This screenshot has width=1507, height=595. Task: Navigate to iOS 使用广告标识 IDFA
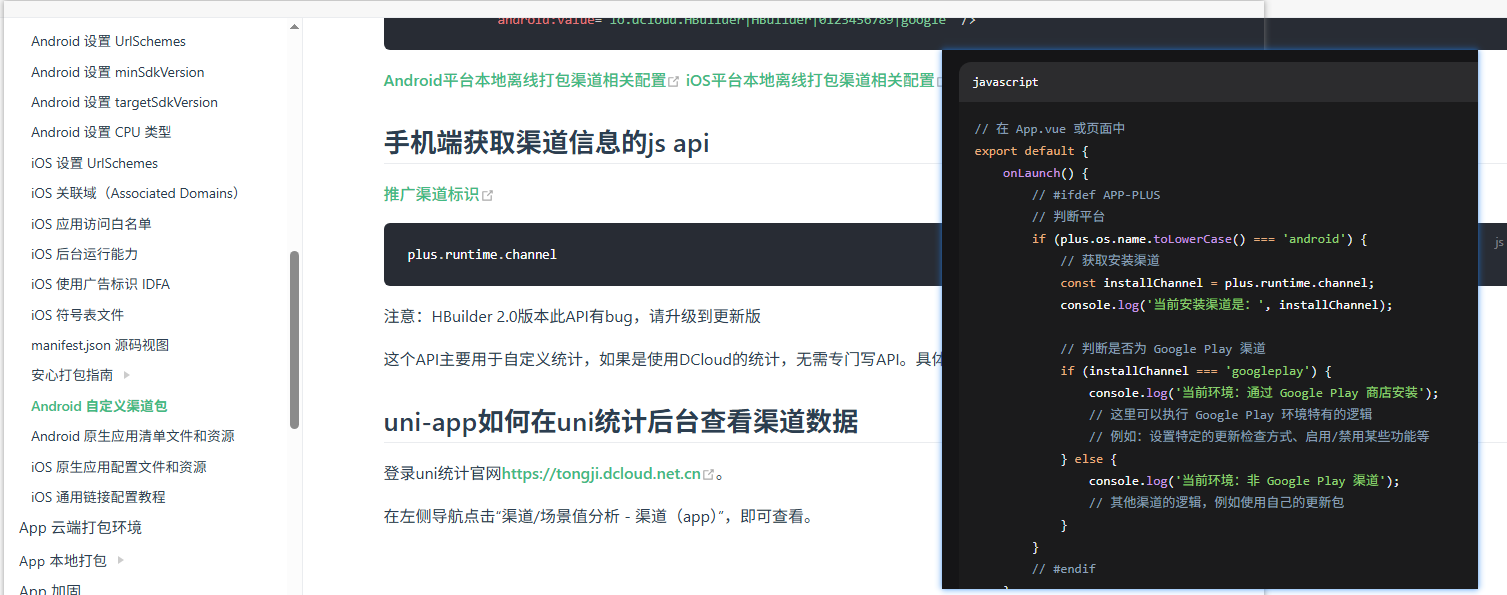(100, 284)
